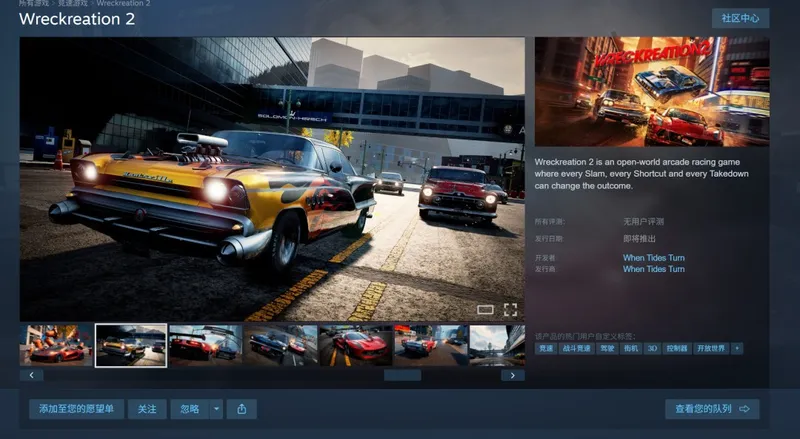800x439 pixels.
Task: Open the 社区中心 community hub
Action: [x=740, y=18]
